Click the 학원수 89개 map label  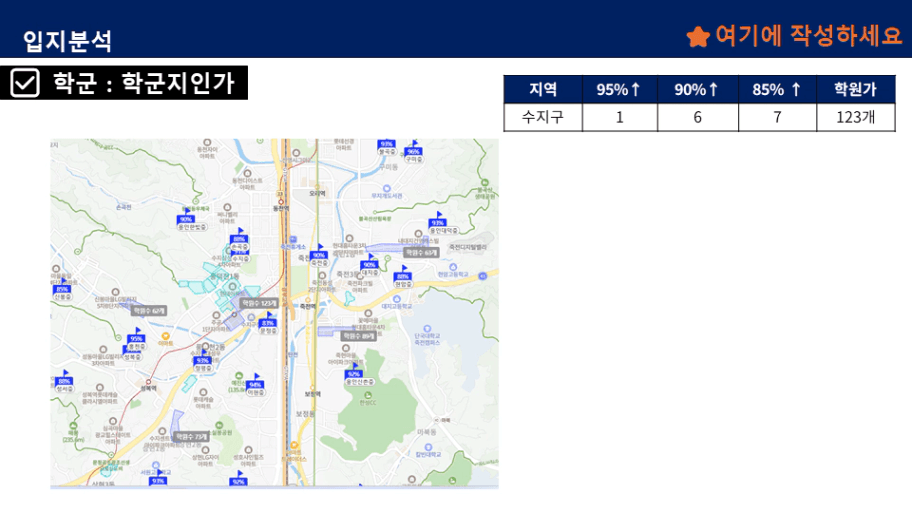[358, 336]
